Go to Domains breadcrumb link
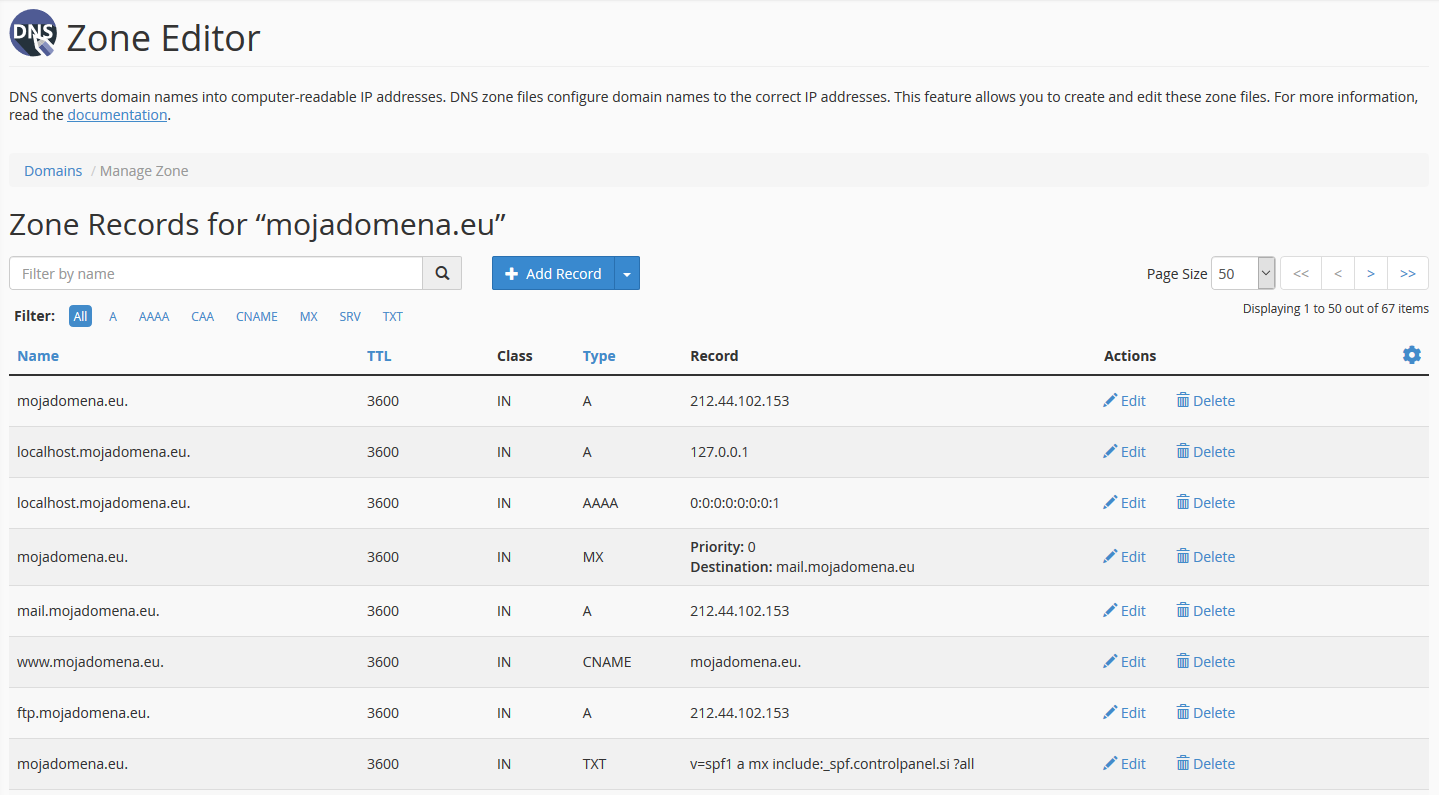Viewport: 1439px width, 795px height. tap(53, 171)
